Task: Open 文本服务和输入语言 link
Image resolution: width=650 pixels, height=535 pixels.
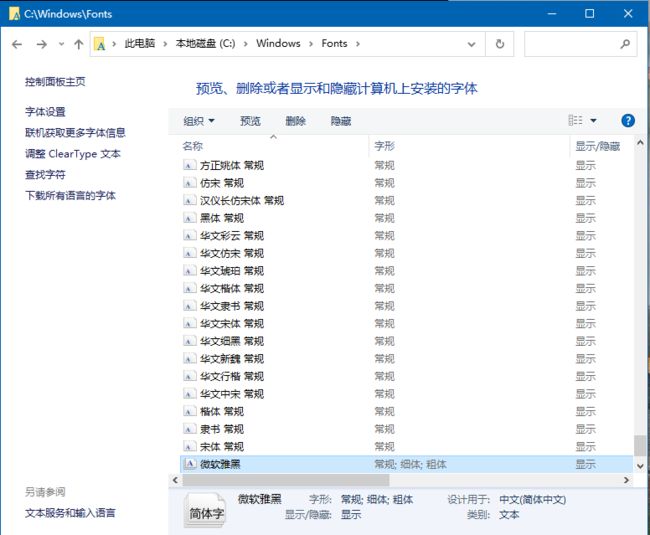Action: point(70,513)
